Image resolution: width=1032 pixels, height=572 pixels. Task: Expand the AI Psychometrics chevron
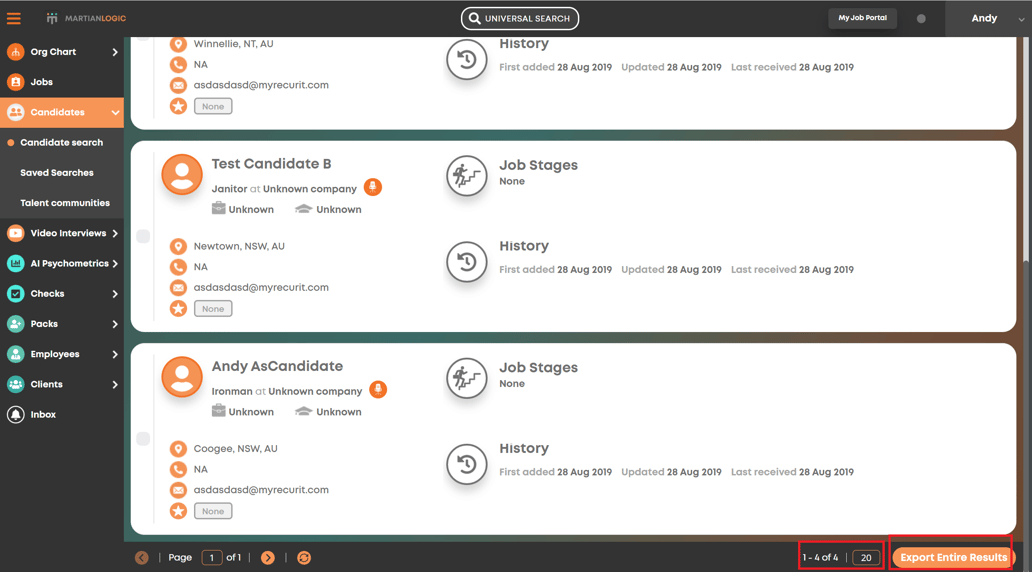(x=115, y=264)
